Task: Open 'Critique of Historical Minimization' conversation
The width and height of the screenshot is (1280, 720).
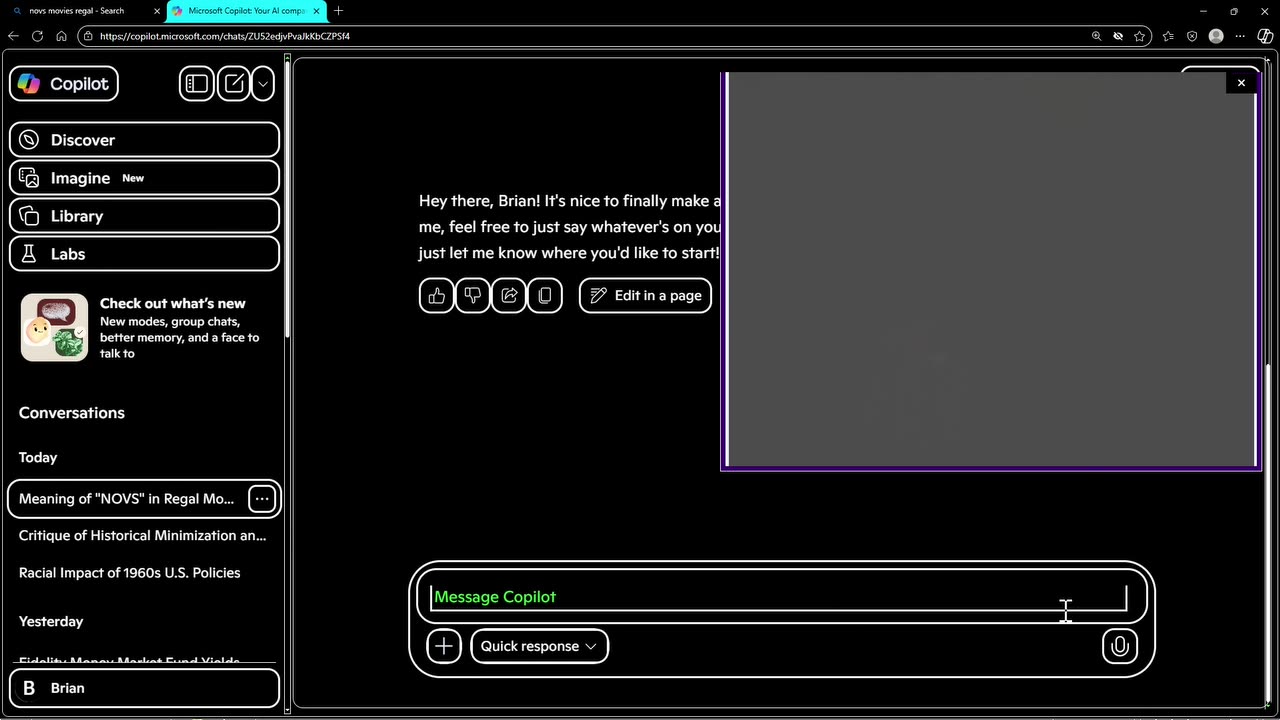Action: 143,535
